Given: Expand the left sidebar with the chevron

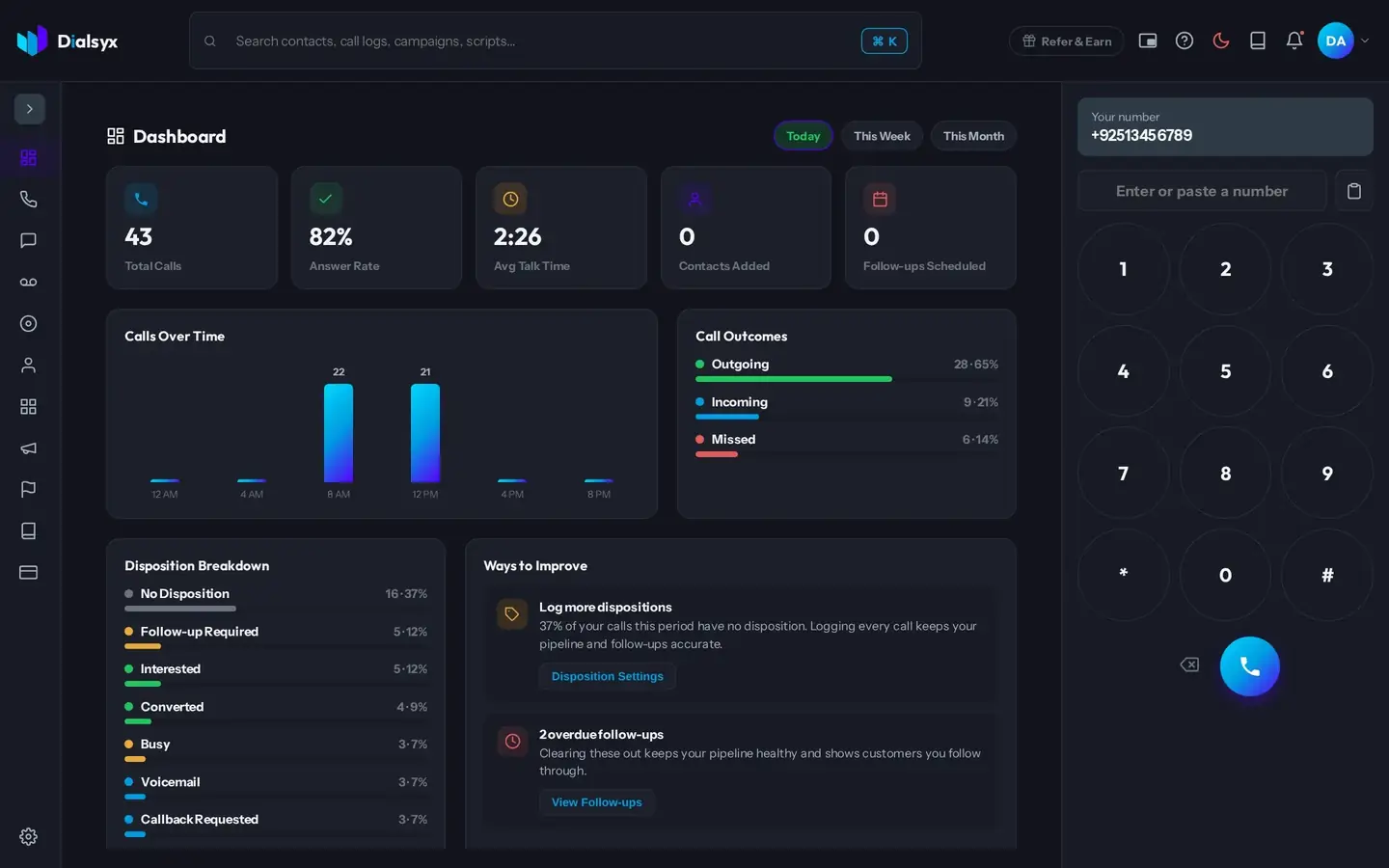Looking at the screenshot, I should tap(29, 109).
